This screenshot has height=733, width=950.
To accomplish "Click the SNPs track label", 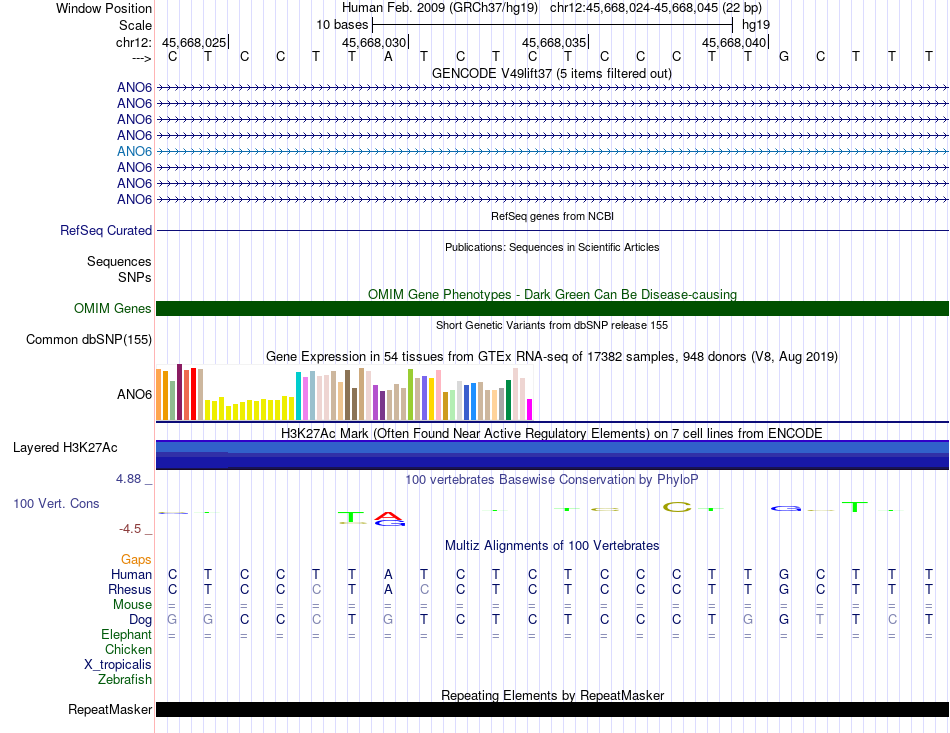I will click(x=135, y=277).
